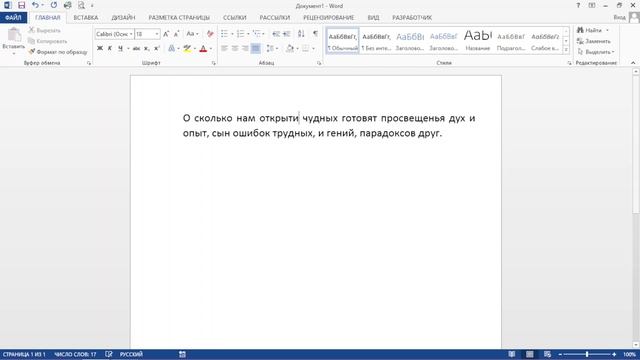
Task: Click the zoom slider handle
Action: [x=587, y=354]
